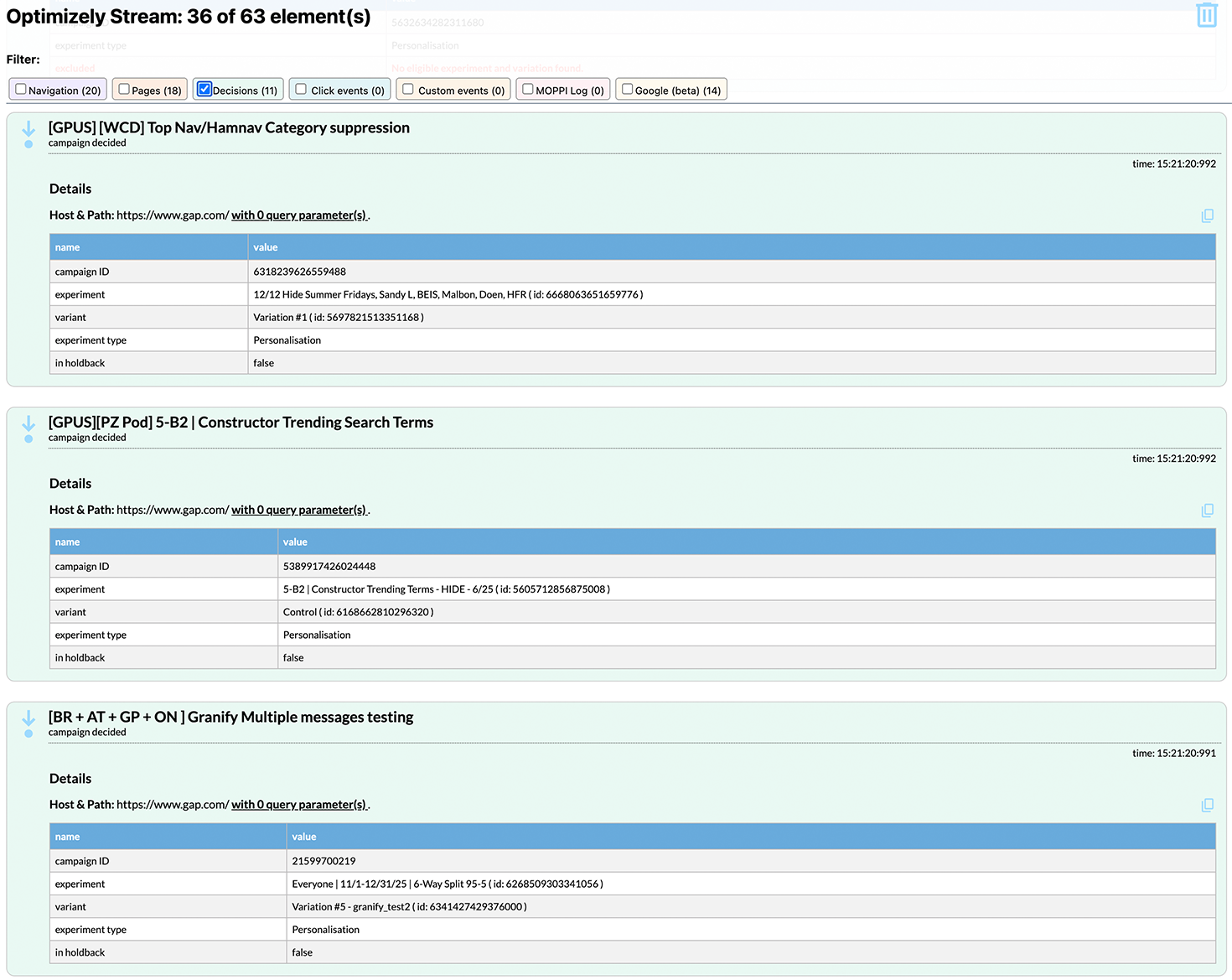Copy details of Top Nav/Hamnav Category suppression

tap(1207, 215)
